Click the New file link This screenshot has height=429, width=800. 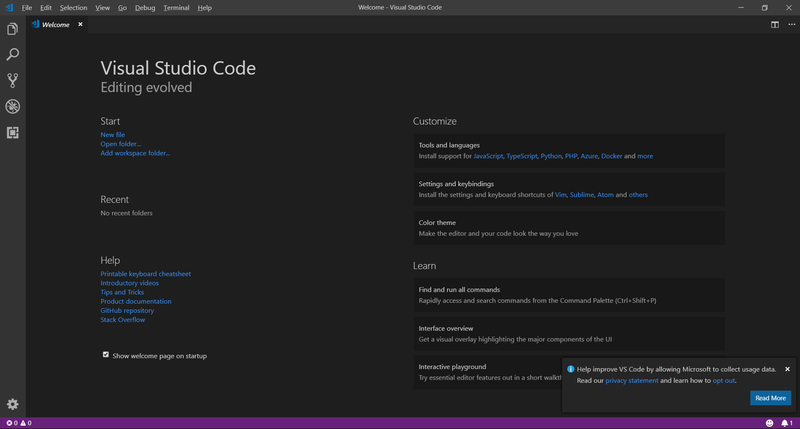coord(113,134)
